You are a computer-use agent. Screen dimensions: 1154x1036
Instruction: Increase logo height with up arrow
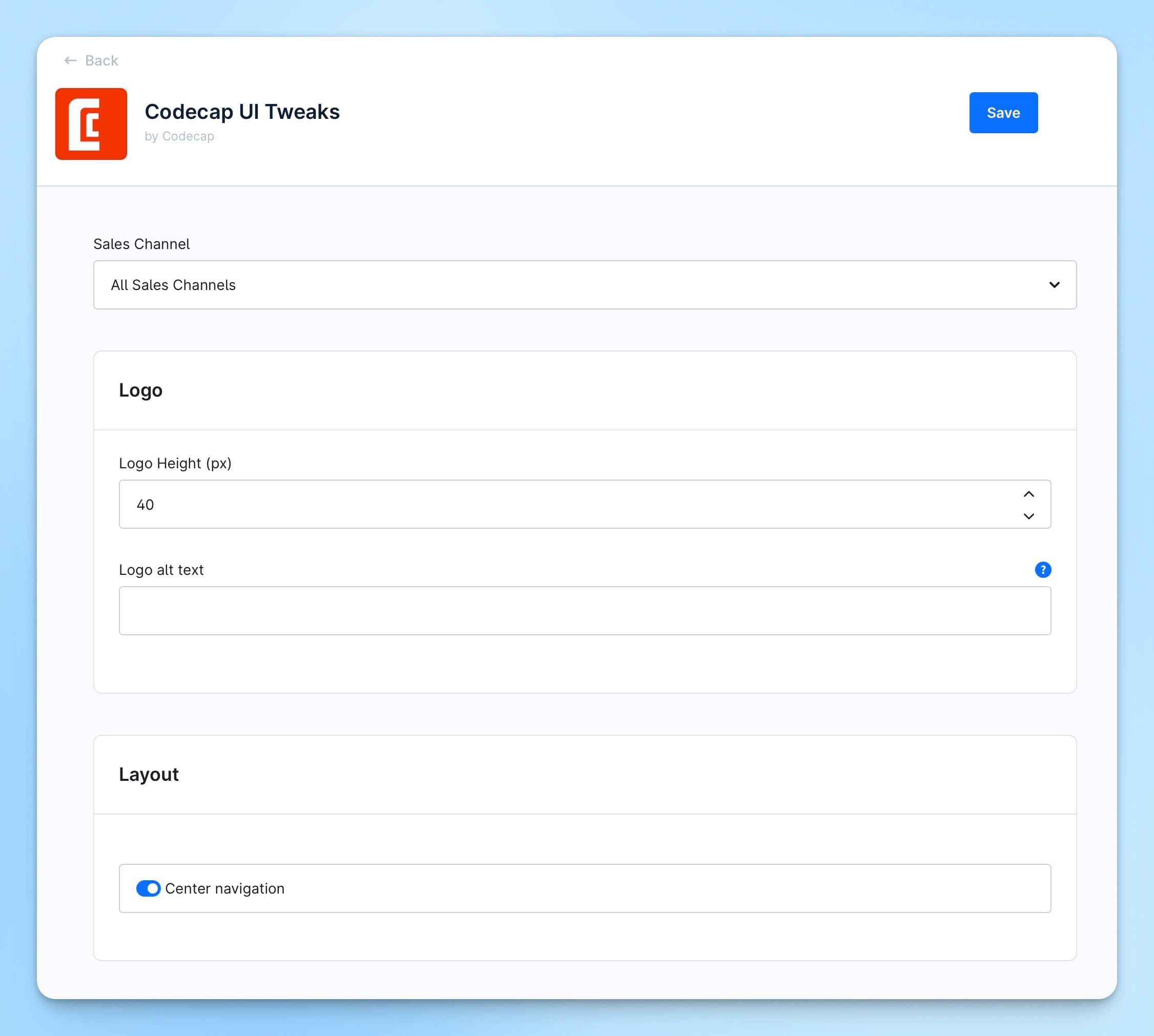click(x=1028, y=494)
